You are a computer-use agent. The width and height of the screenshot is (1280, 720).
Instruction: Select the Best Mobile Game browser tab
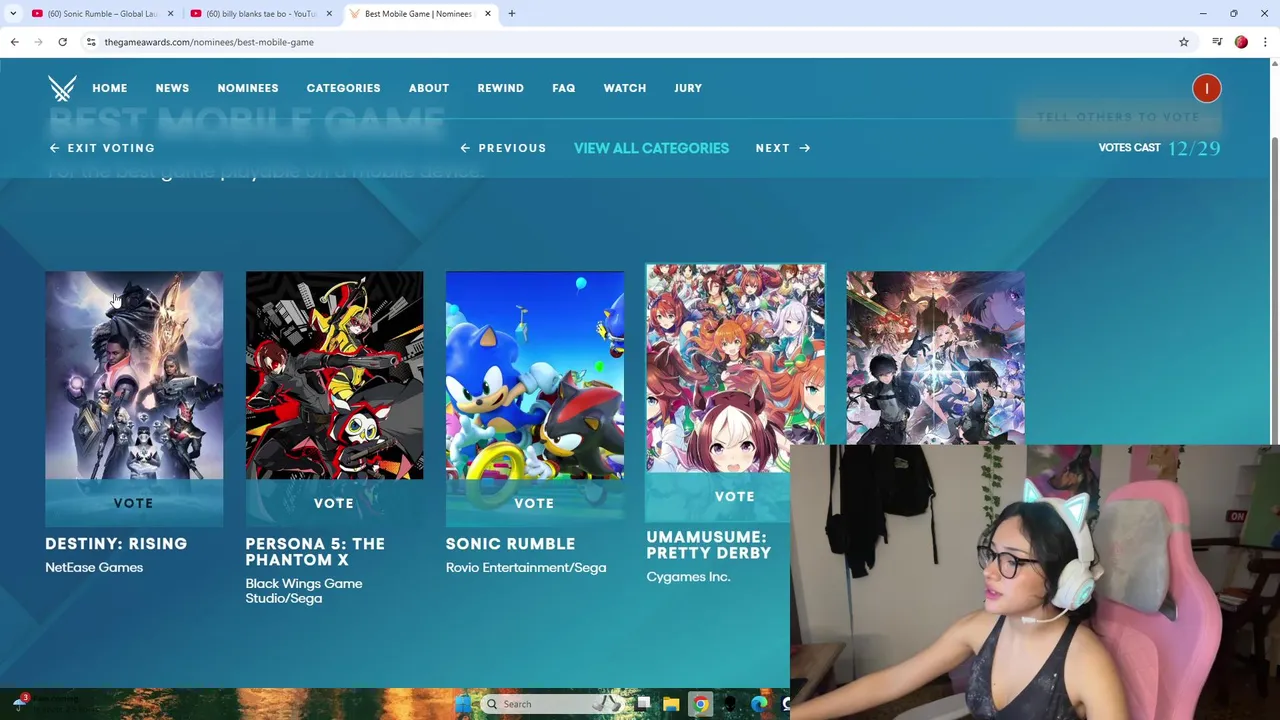point(419,13)
